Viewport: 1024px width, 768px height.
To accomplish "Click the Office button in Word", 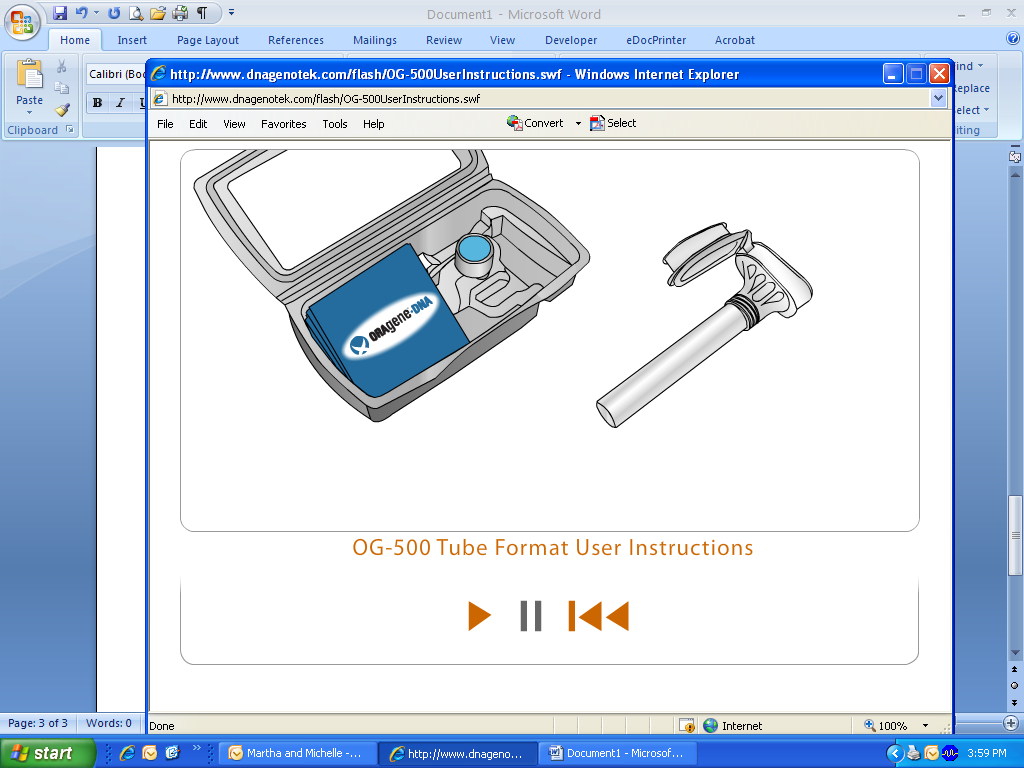I will [22, 22].
